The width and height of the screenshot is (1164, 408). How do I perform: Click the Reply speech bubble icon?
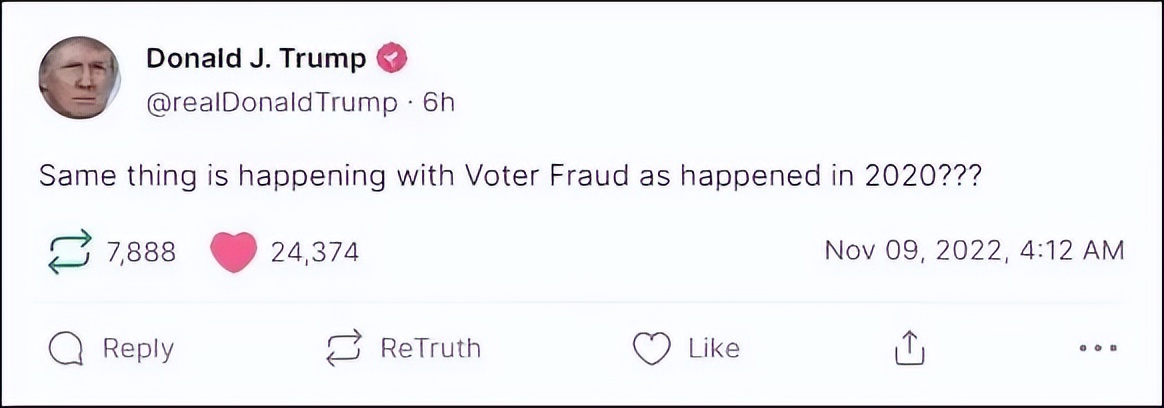point(65,348)
